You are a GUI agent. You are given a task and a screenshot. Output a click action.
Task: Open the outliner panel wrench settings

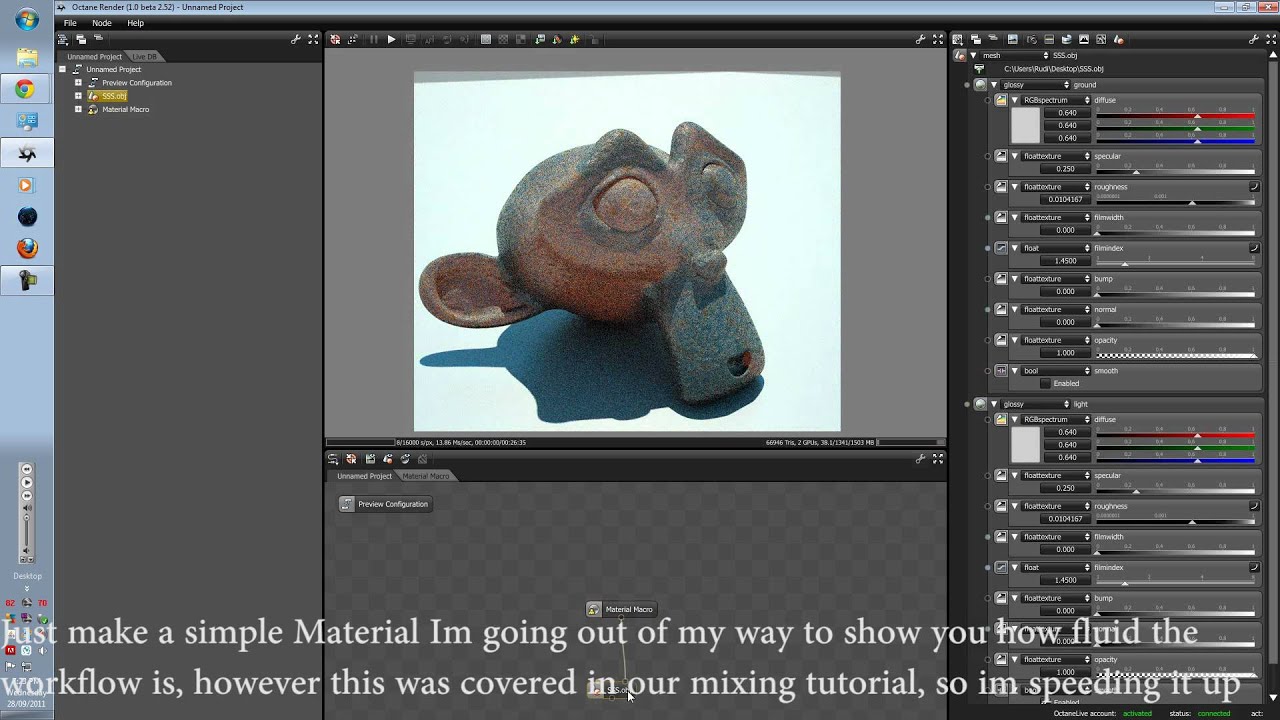click(x=296, y=39)
